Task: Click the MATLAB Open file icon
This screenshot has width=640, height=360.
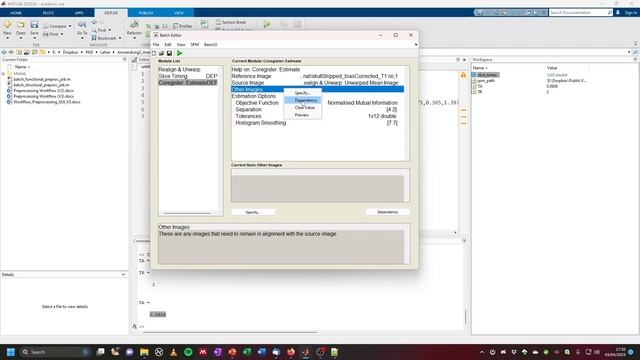Action: pyautogui.click(x=21, y=25)
